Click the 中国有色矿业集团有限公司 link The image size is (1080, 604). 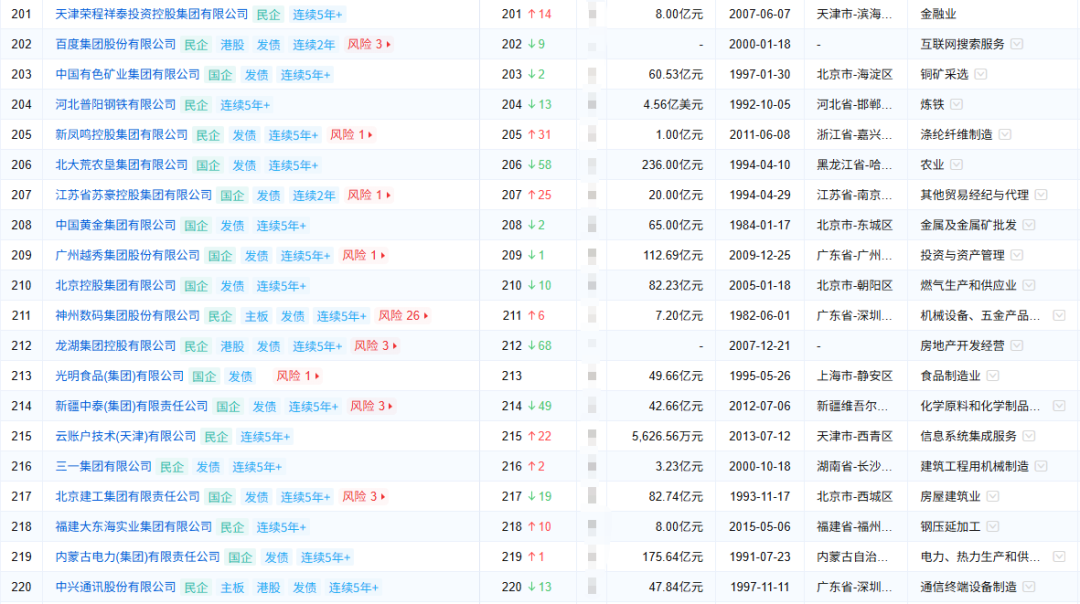127,74
